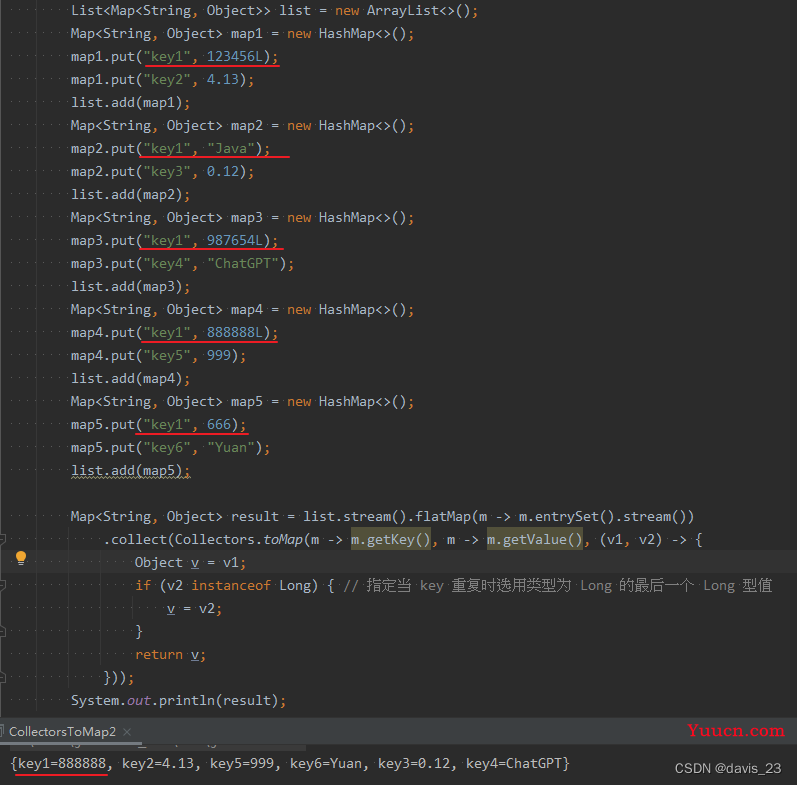
Task: Click the map5 HashMap declaration line
Action: tap(242, 402)
